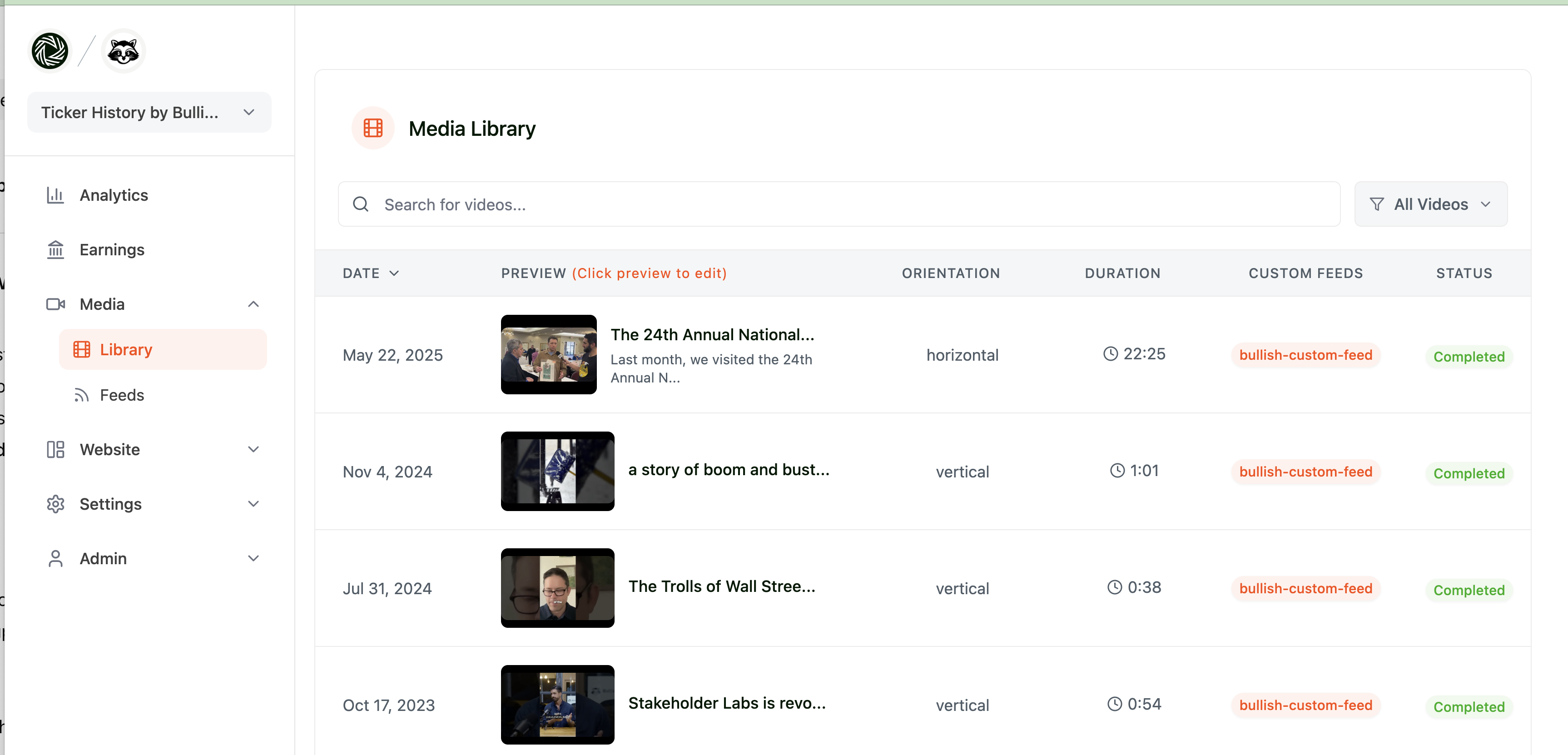Open the All Videos filter dropdown
The height and width of the screenshot is (755, 1568).
coord(1430,204)
